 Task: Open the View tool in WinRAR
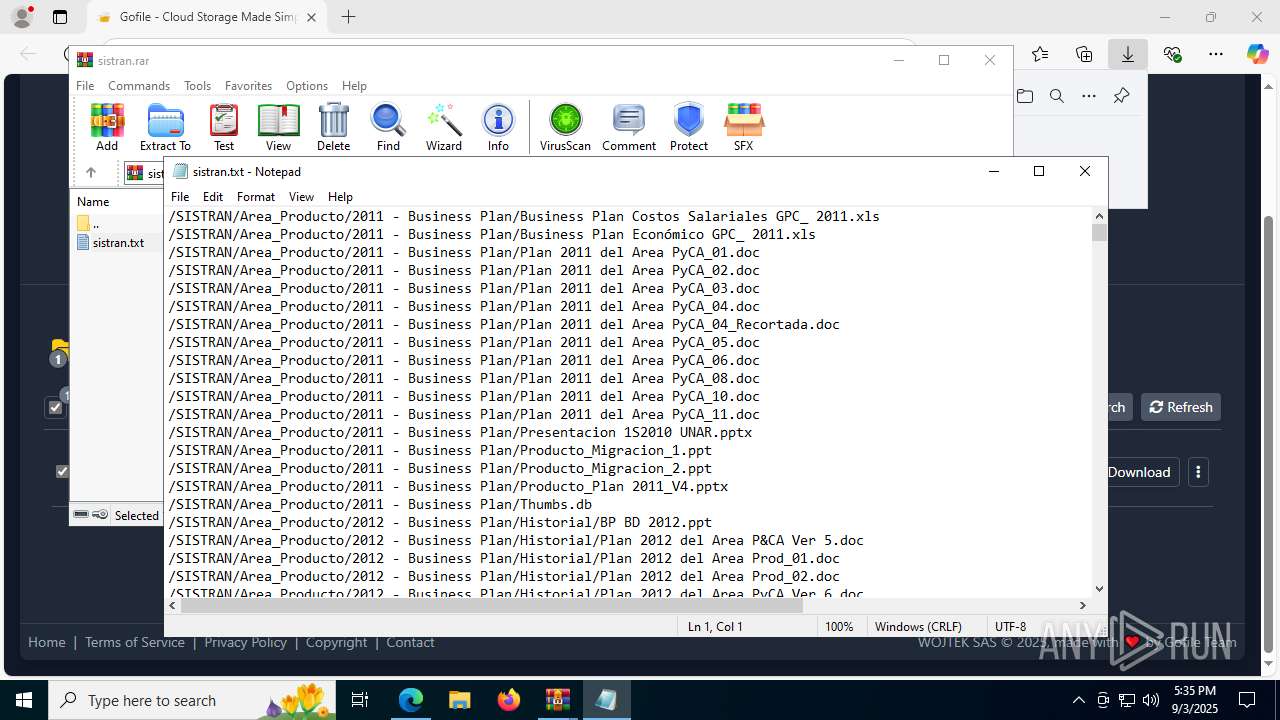(278, 127)
